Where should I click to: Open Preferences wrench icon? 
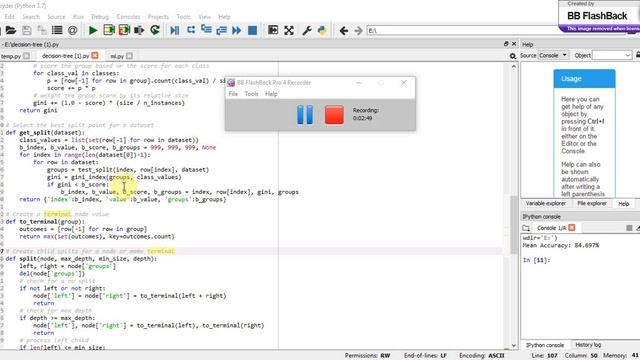click(307, 30)
